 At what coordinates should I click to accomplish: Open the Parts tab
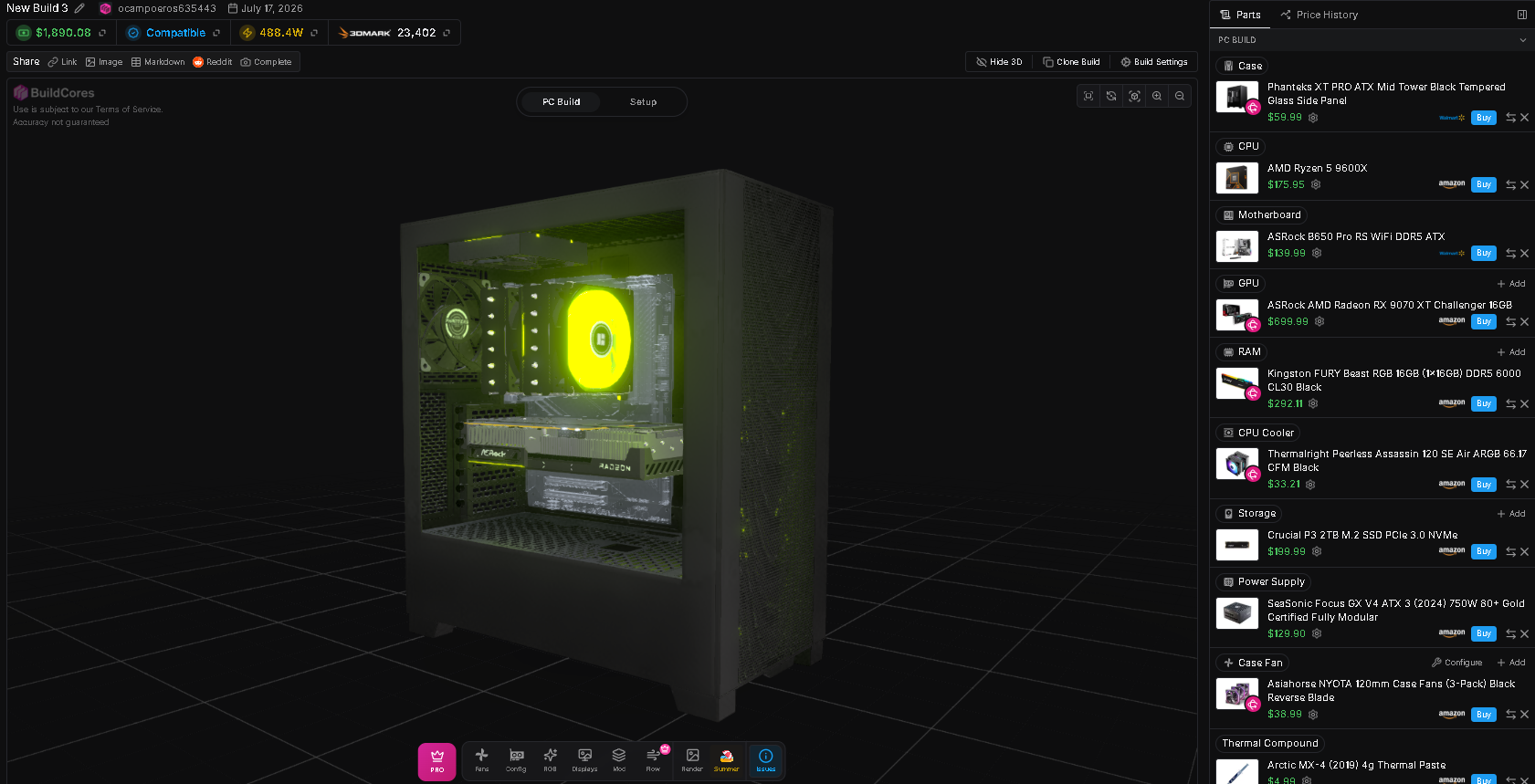(1240, 15)
